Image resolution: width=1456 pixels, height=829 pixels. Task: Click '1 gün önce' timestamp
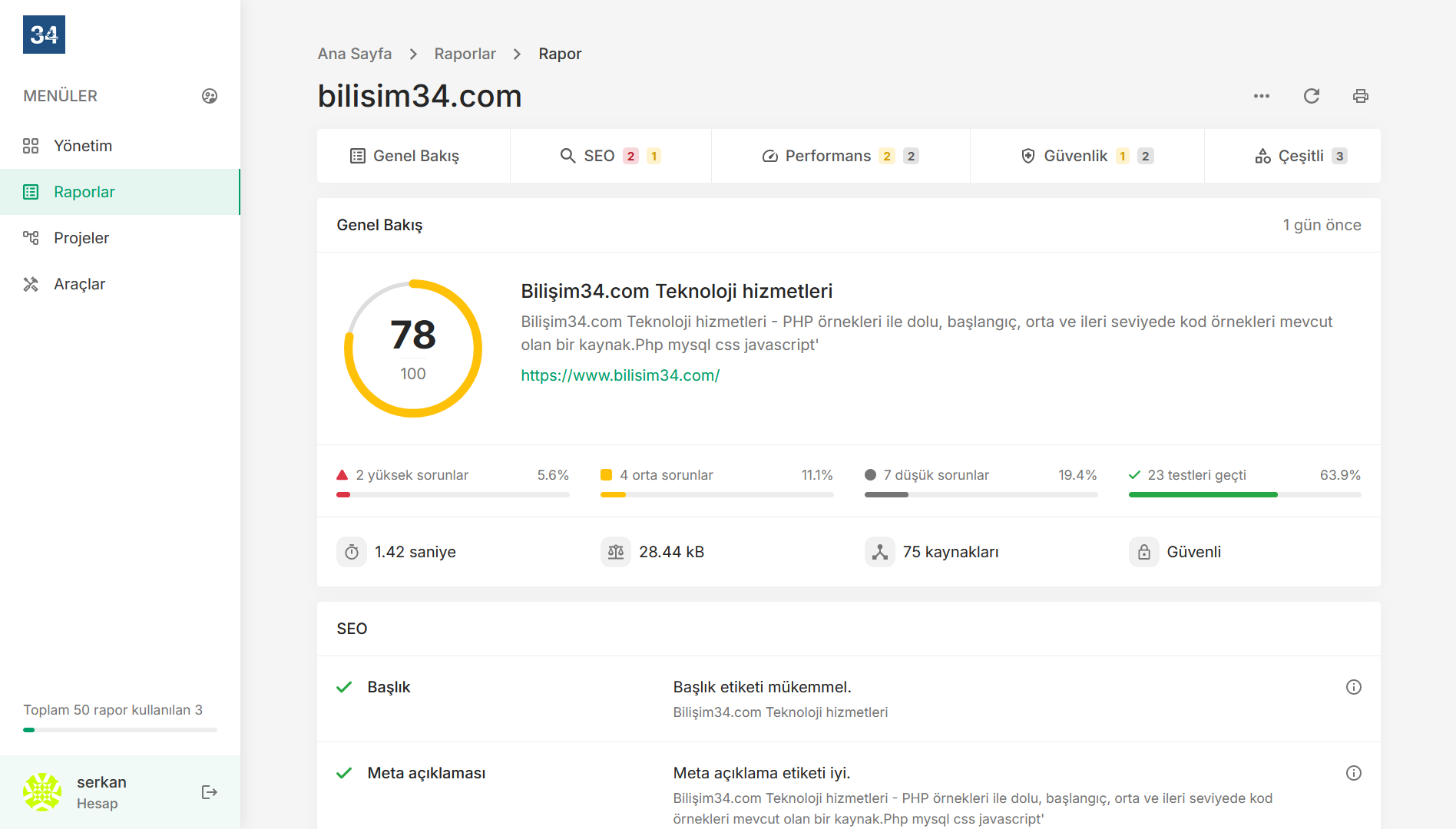1322,225
